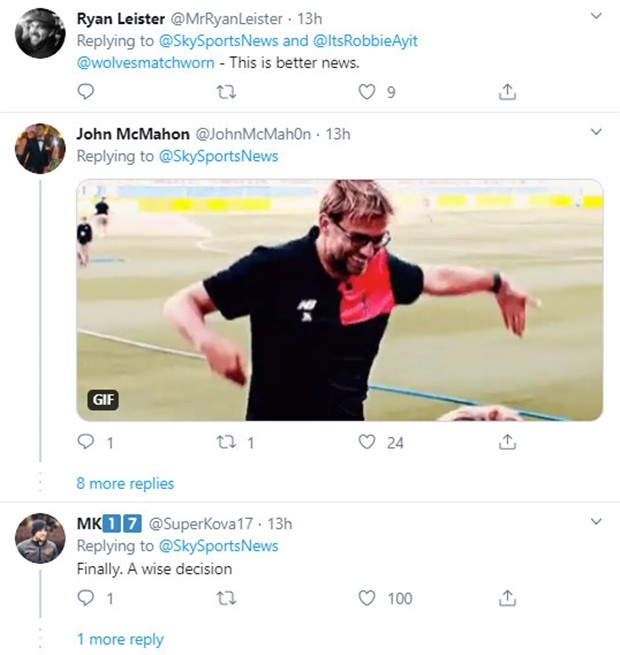This screenshot has width=620, height=655.
Task: Like Ryan Leister's tweet with 9 likes
Action: click(367, 92)
